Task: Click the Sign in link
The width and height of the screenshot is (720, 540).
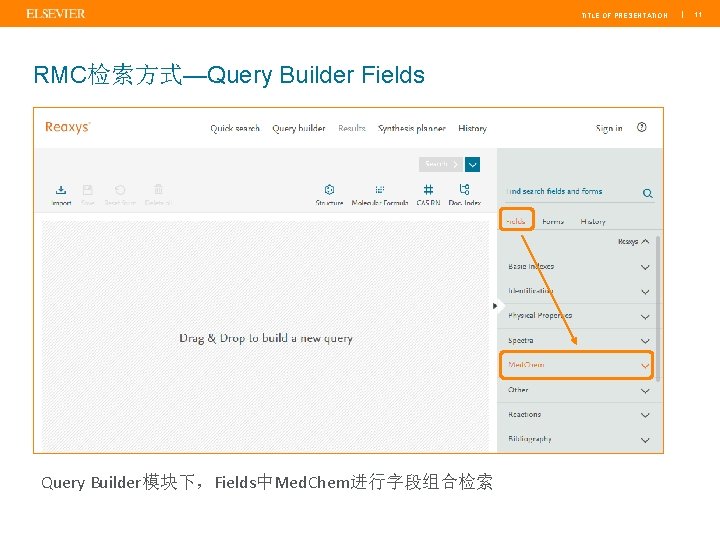Action: point(609,128)
